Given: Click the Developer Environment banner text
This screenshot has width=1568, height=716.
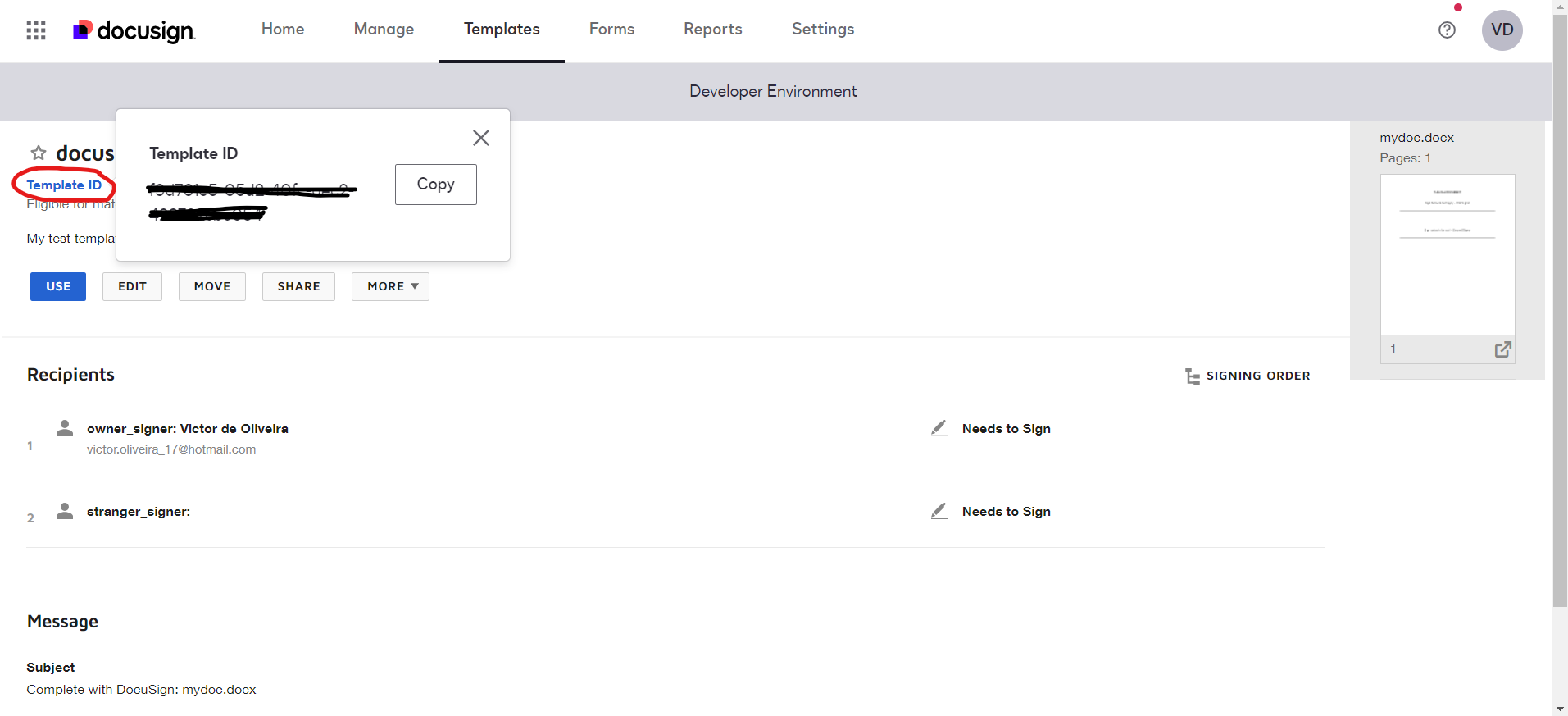Looking at the screenshot, I should tap(773, 91).
